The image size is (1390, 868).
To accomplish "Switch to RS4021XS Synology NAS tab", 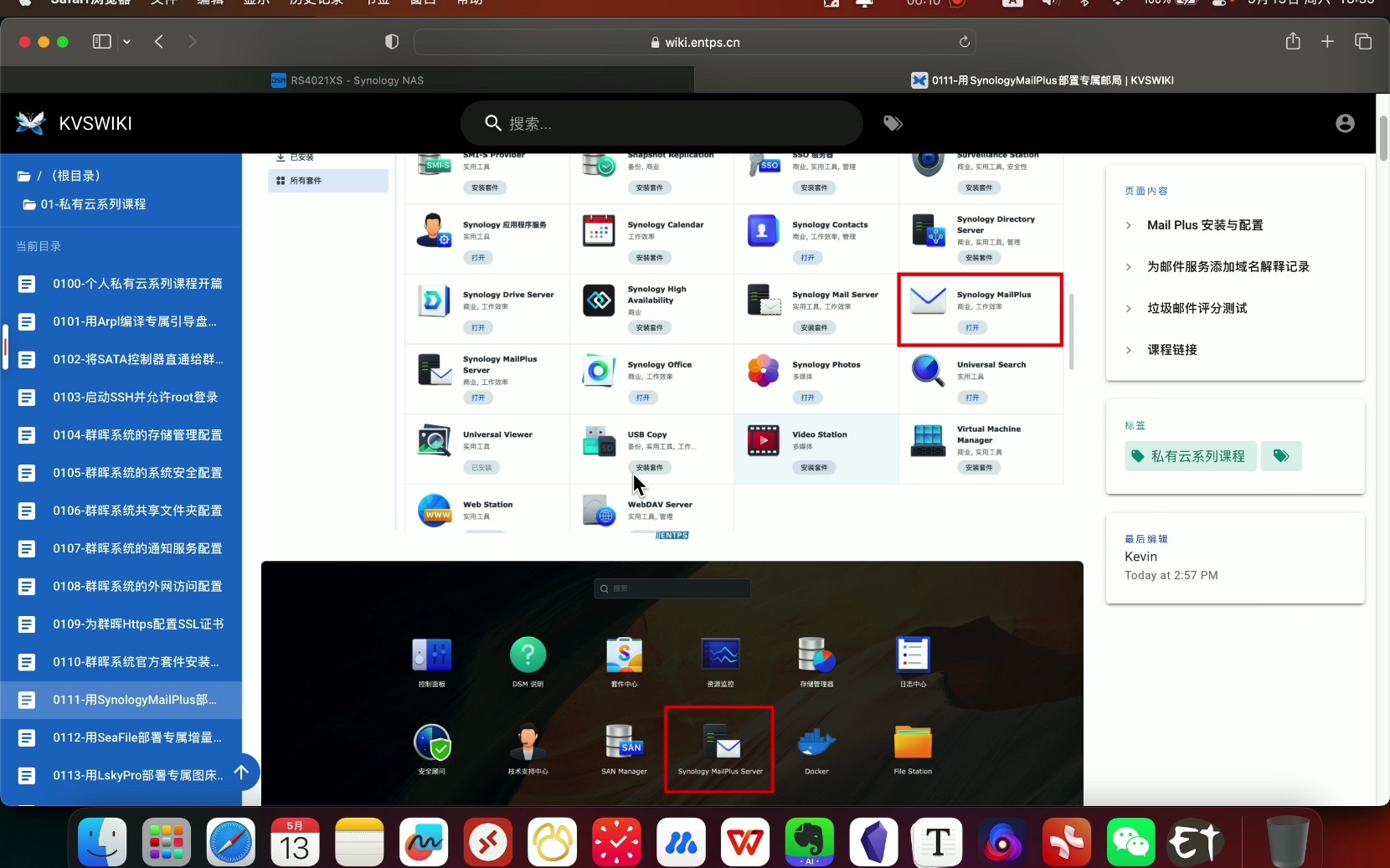I will [x=347, y=80].
